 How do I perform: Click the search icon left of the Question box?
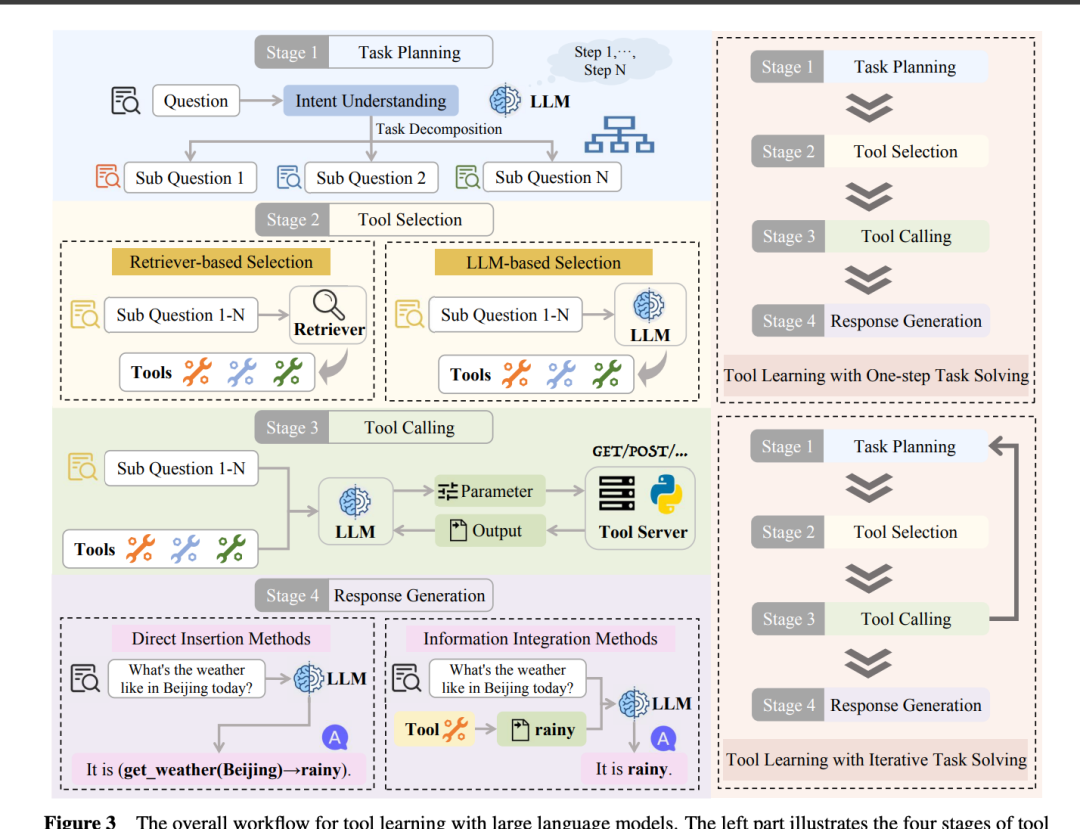126,101
